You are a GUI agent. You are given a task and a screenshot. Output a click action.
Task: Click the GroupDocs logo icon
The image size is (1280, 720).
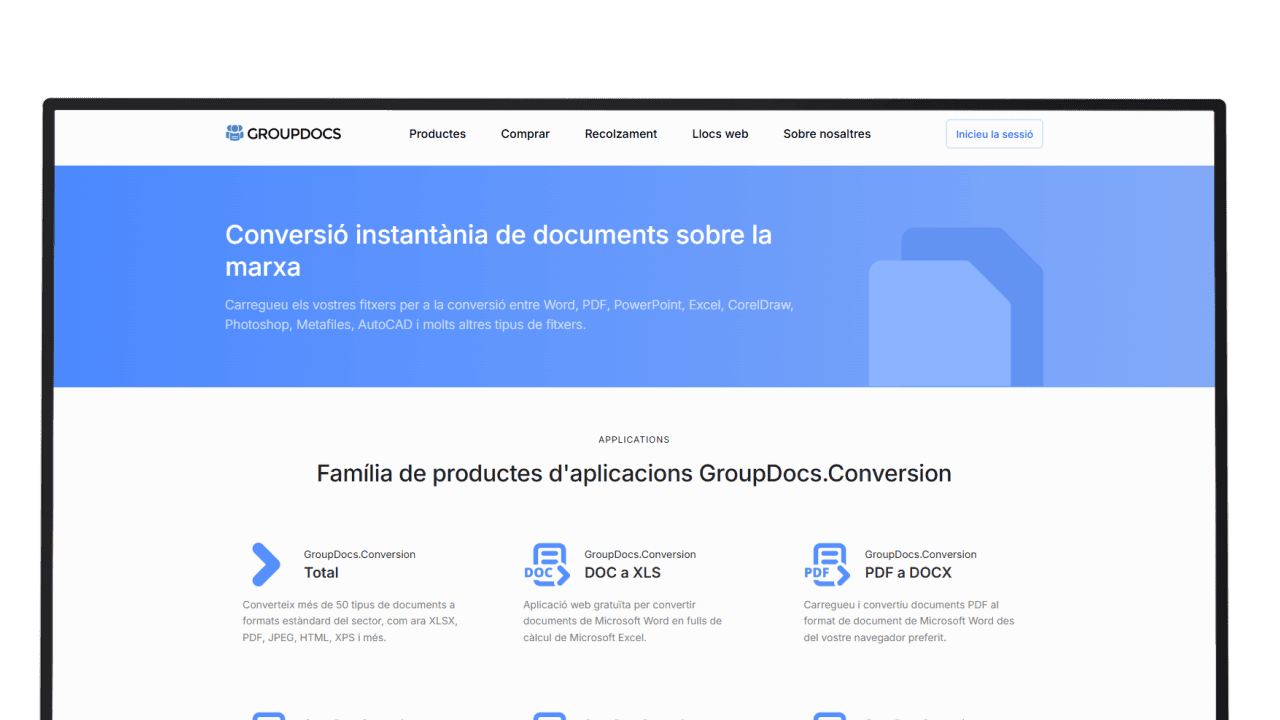tap(235, 133)
